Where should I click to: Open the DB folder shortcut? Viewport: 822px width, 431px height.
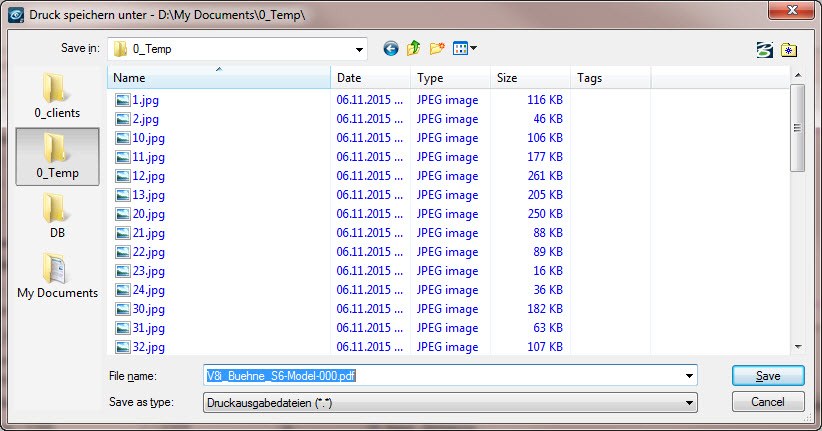[57, 216]
